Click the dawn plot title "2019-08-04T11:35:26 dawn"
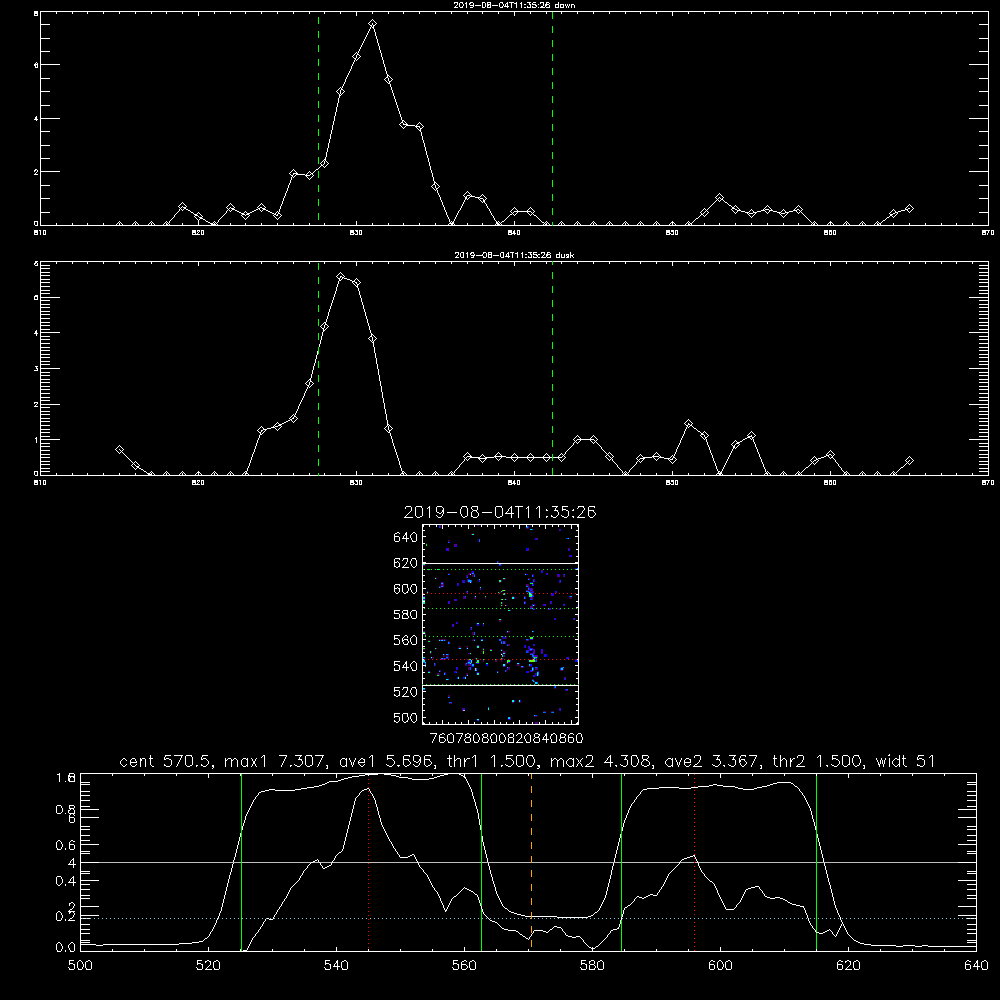 point(514,5)
